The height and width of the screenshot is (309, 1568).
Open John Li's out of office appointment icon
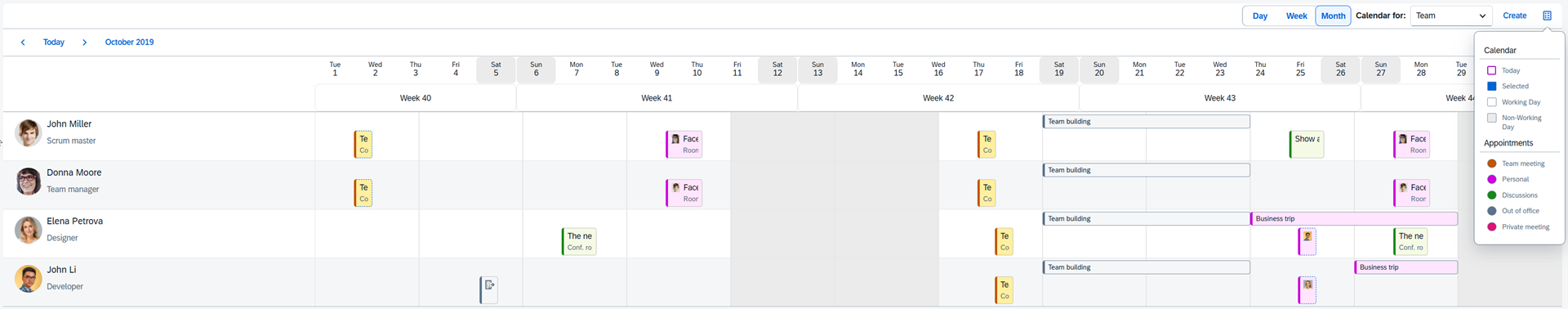pos(489,289)
